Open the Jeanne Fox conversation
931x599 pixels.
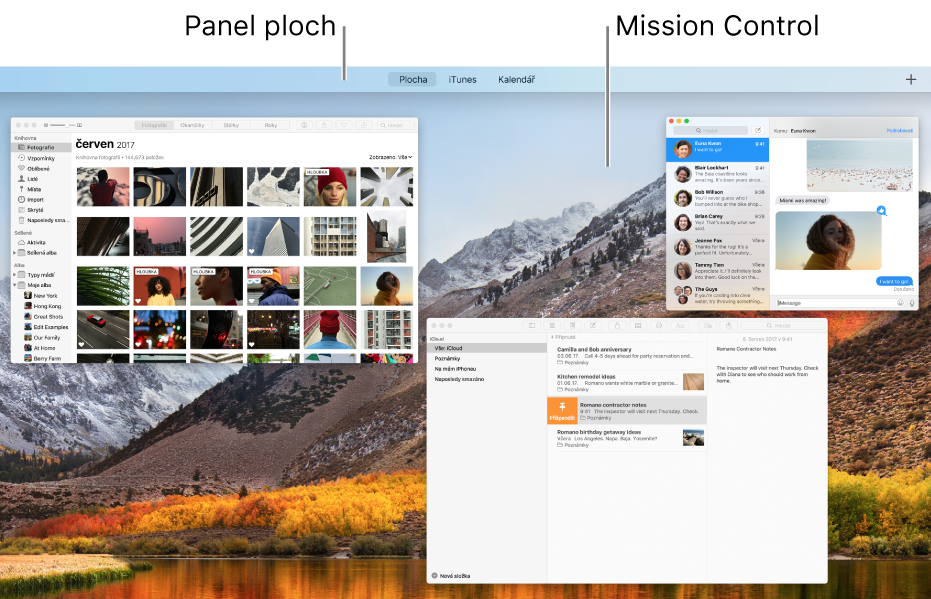click(x=718, y=247)
